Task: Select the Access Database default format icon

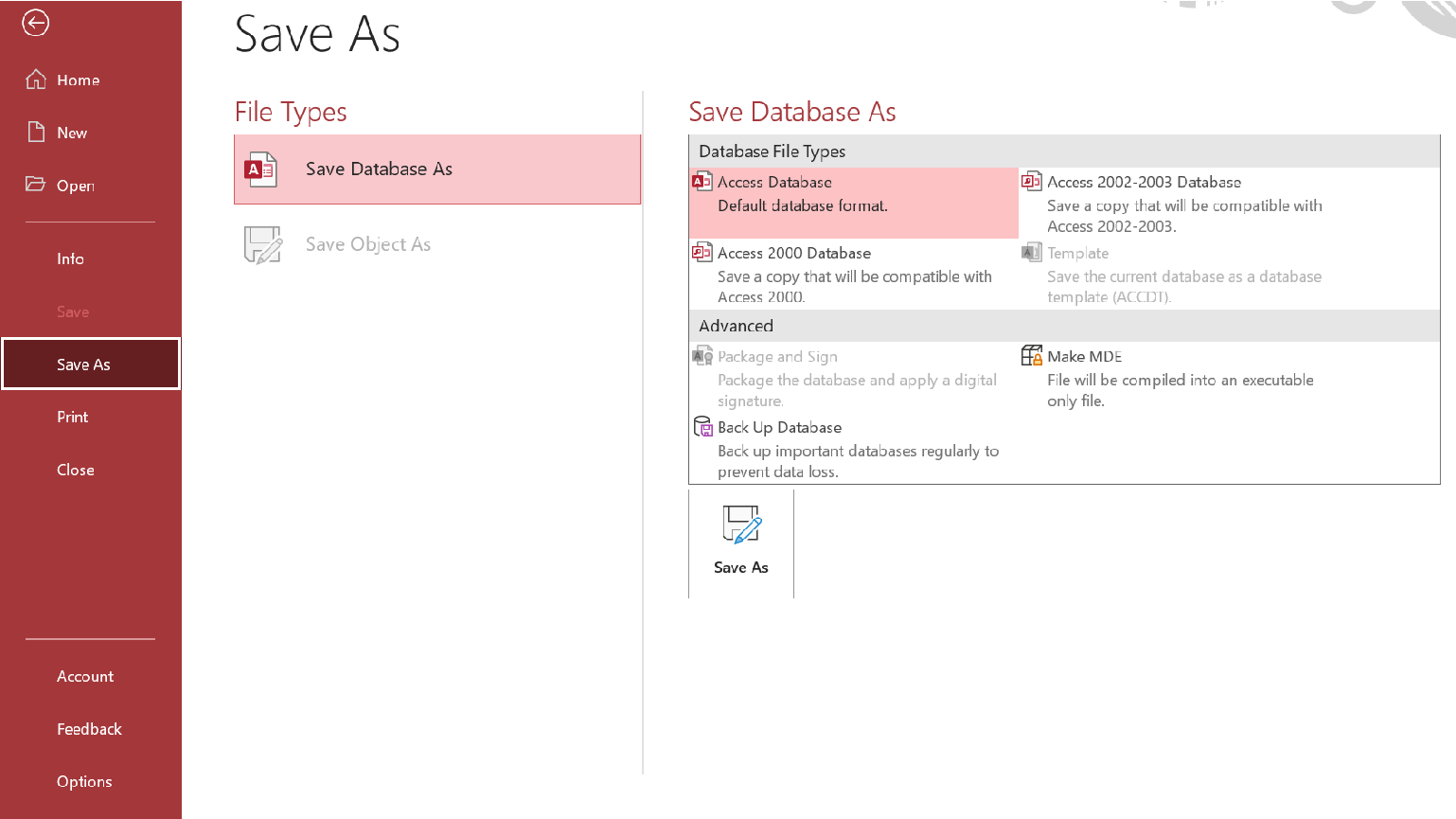Action: point(701,181)
